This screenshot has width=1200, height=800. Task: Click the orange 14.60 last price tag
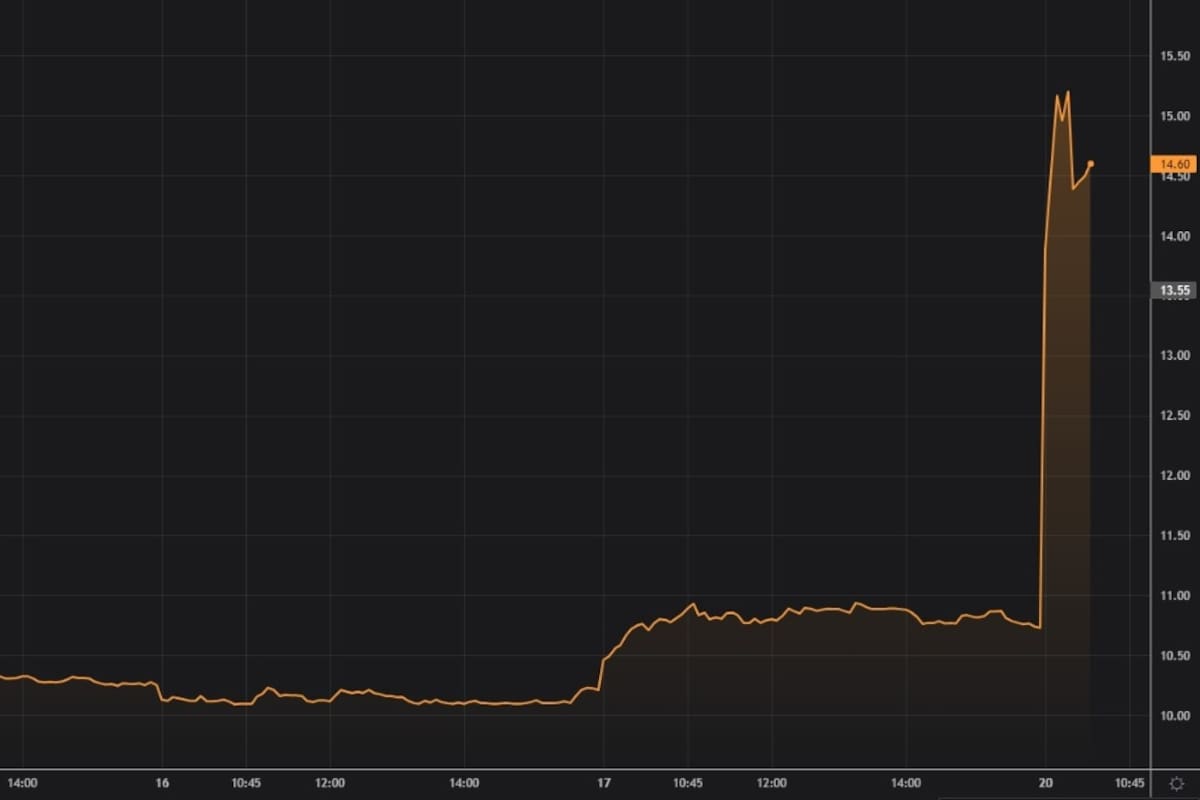tap(1172, 163)
